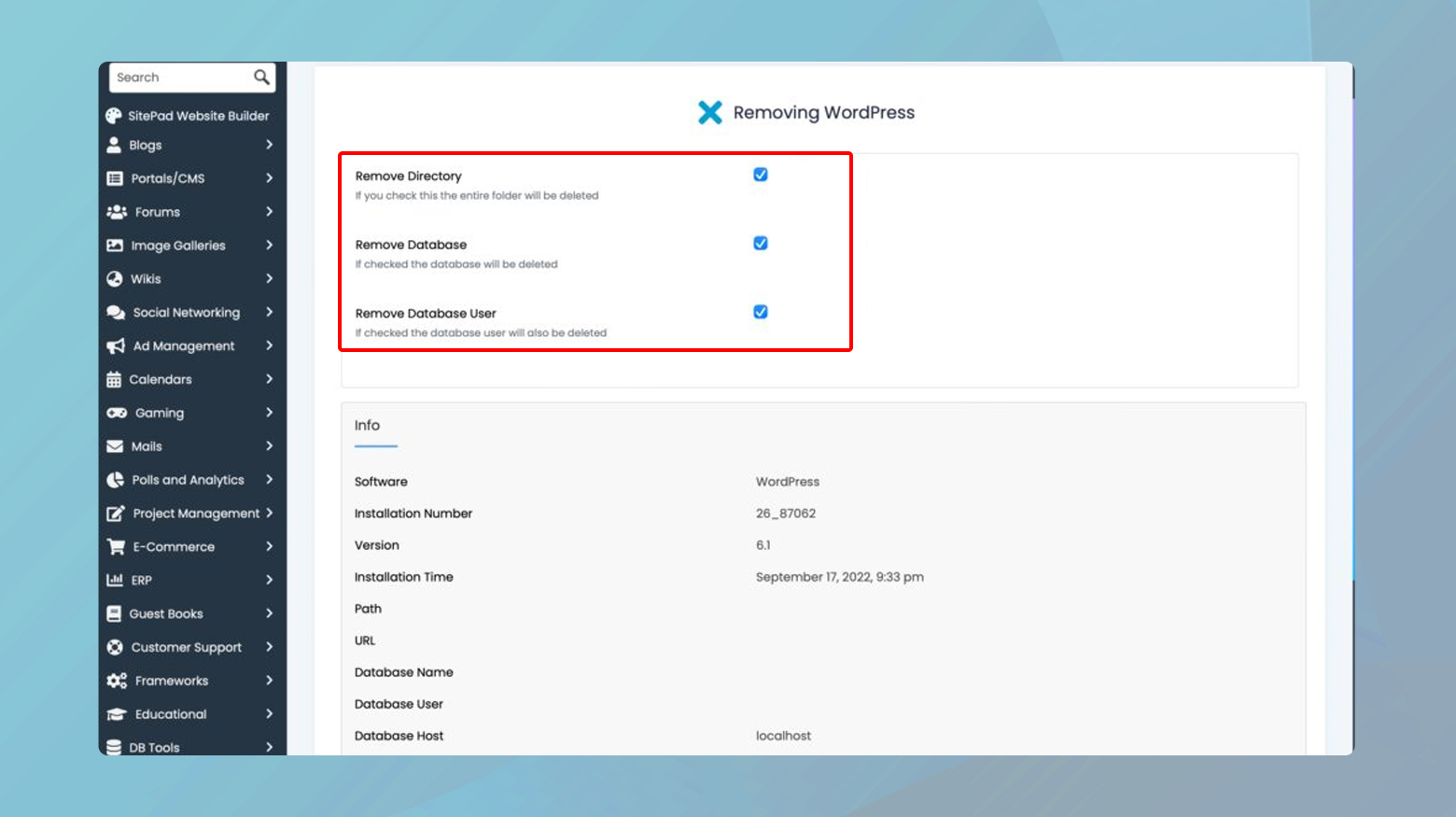Click the search magnifier icon

[x=259, y=77]
